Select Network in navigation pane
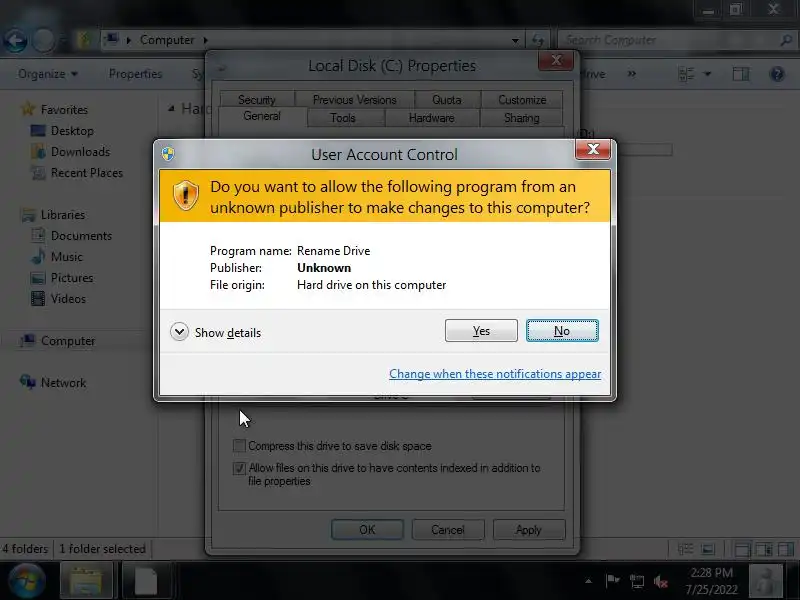Image resolution: width=800 pixels, height=600 pixels. coord(63,383)
